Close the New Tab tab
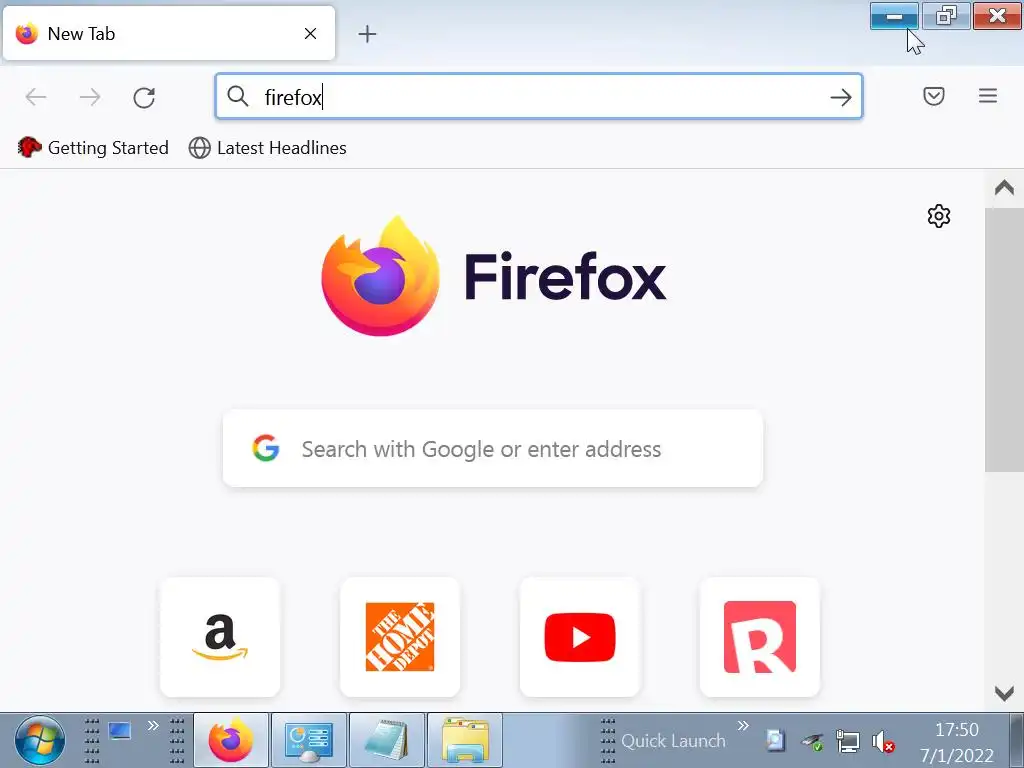This screenshot has width=1024, height=768. click(x=310, y=33)
